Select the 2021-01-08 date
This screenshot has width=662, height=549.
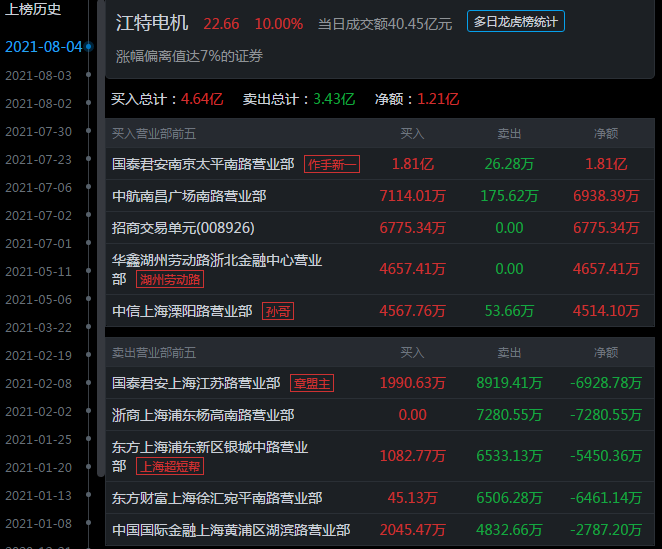(38, 524)
